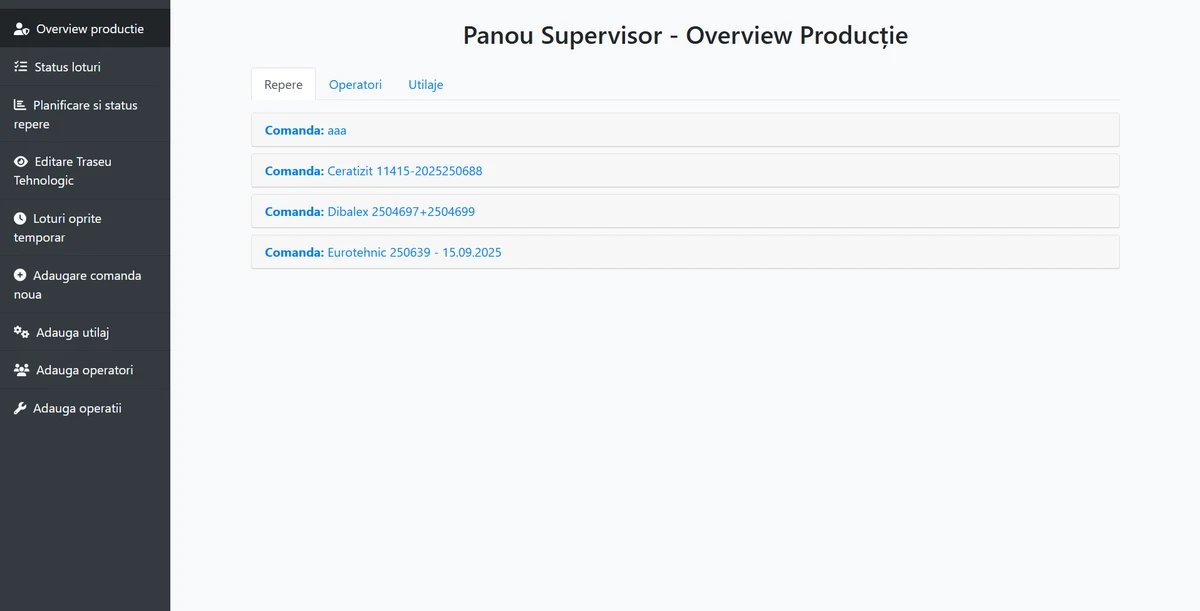
Task: Click the plus-circle icon for Adaugare comanda noua
Action: point(20,275)
